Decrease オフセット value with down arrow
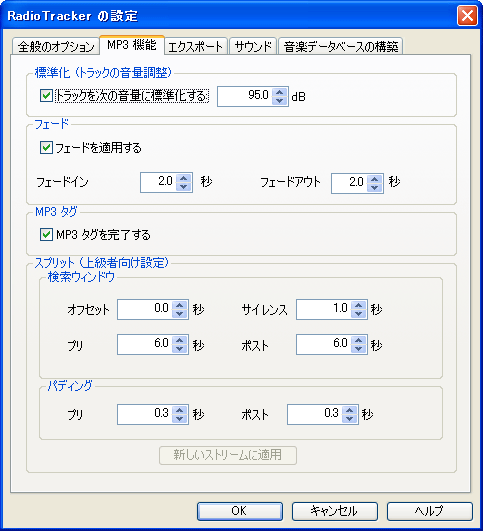The image size is (483, 531). [180, 314]
